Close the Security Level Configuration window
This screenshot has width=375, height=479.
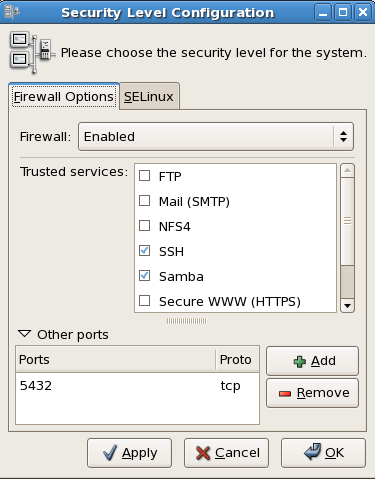pyautogui.click(x=363, y=12)
